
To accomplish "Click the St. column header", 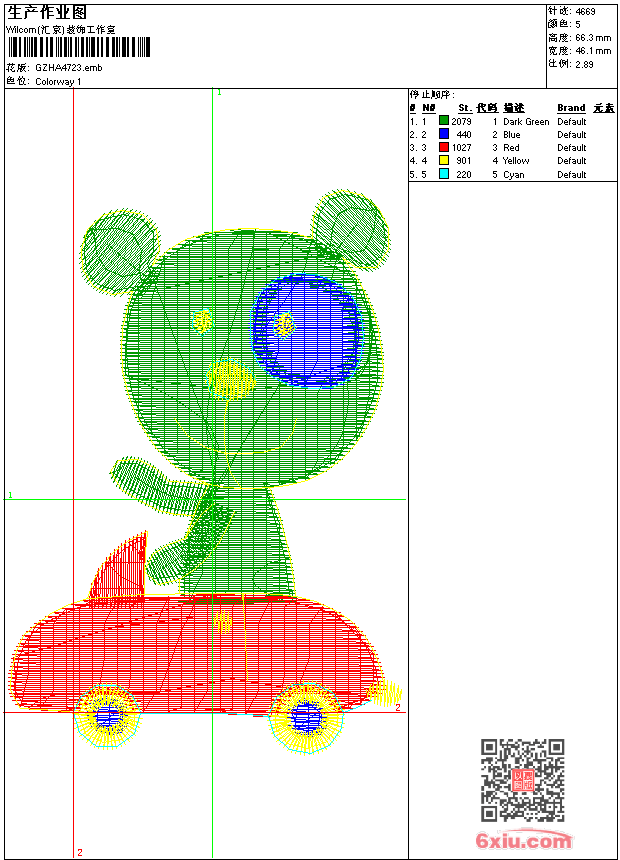I will click(x=465, y=108).
